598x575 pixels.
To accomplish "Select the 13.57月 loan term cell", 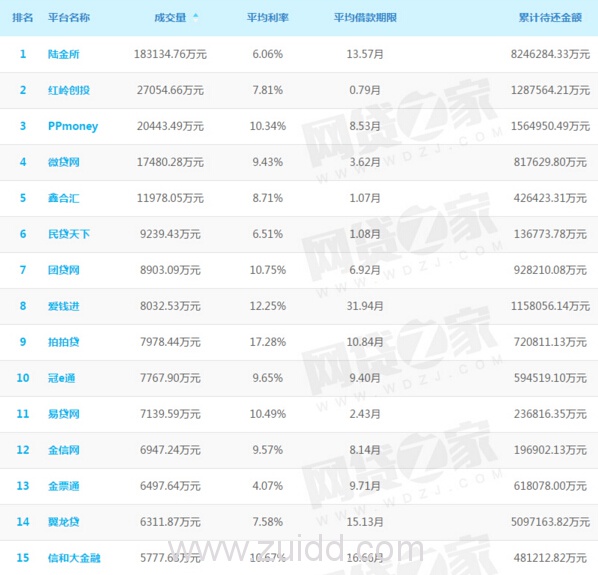I will 365,54.
